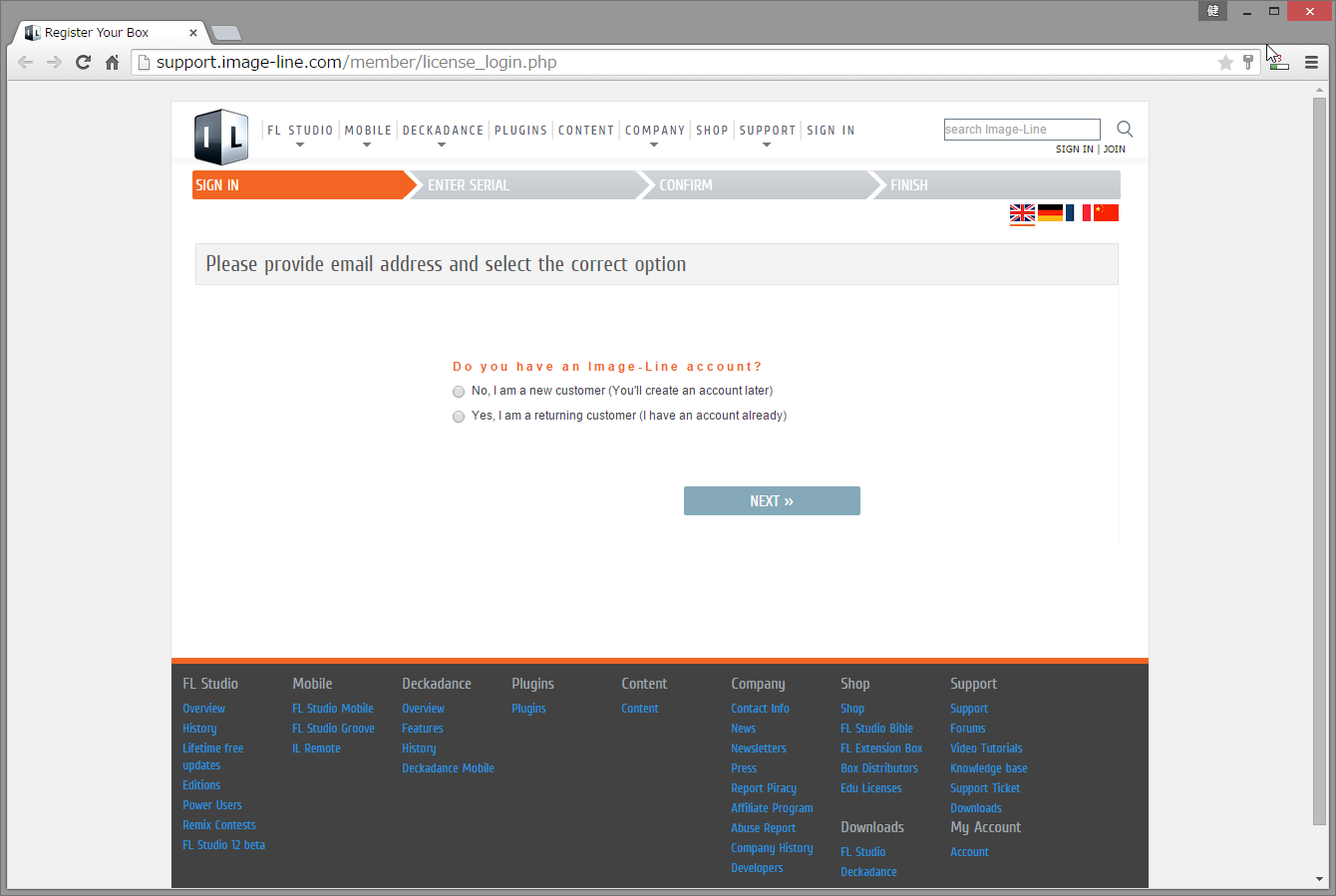Expand the Support menu arrow
The height and width of the screenshot is (896, 1336).
pos(767,146)
